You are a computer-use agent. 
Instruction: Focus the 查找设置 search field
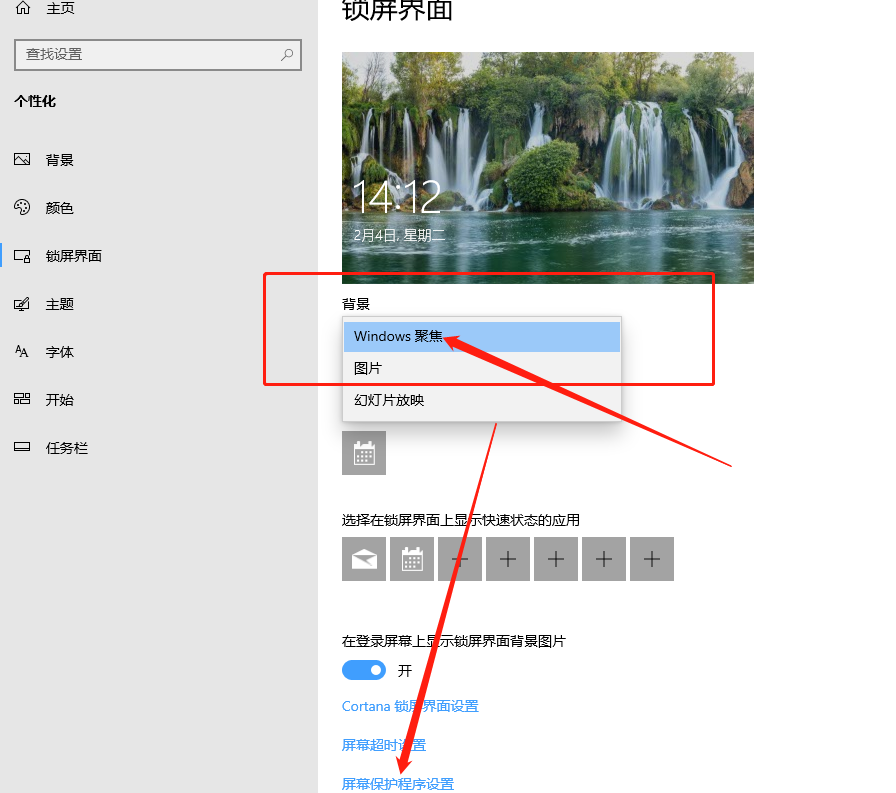158,55
